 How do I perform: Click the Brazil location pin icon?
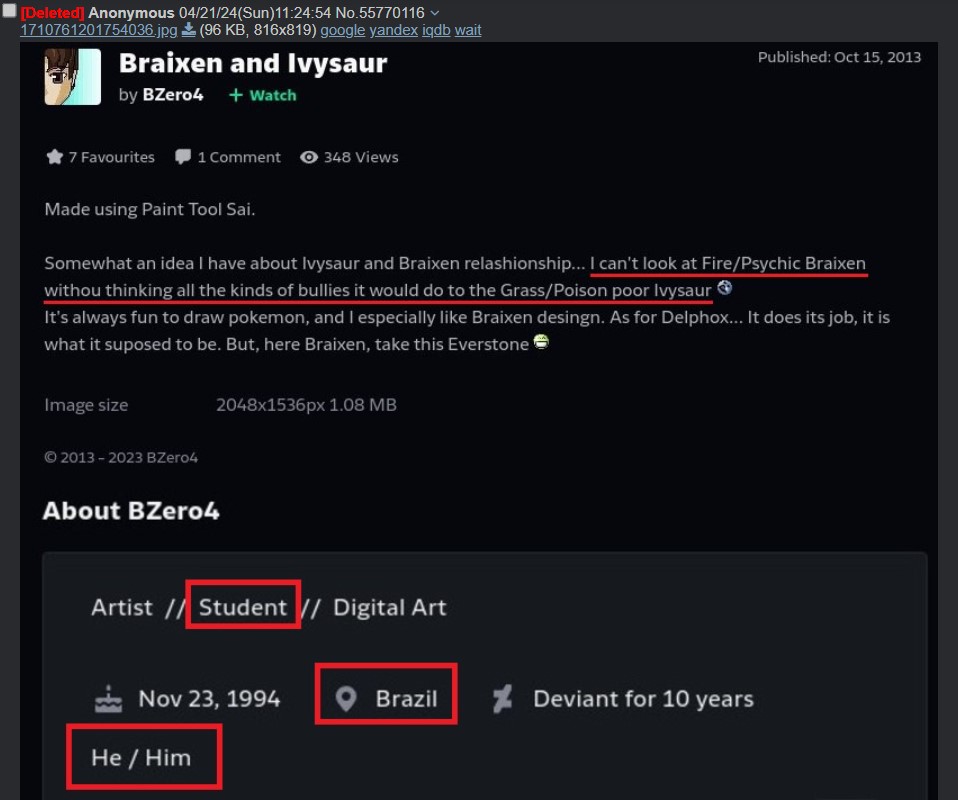point(346,698)
